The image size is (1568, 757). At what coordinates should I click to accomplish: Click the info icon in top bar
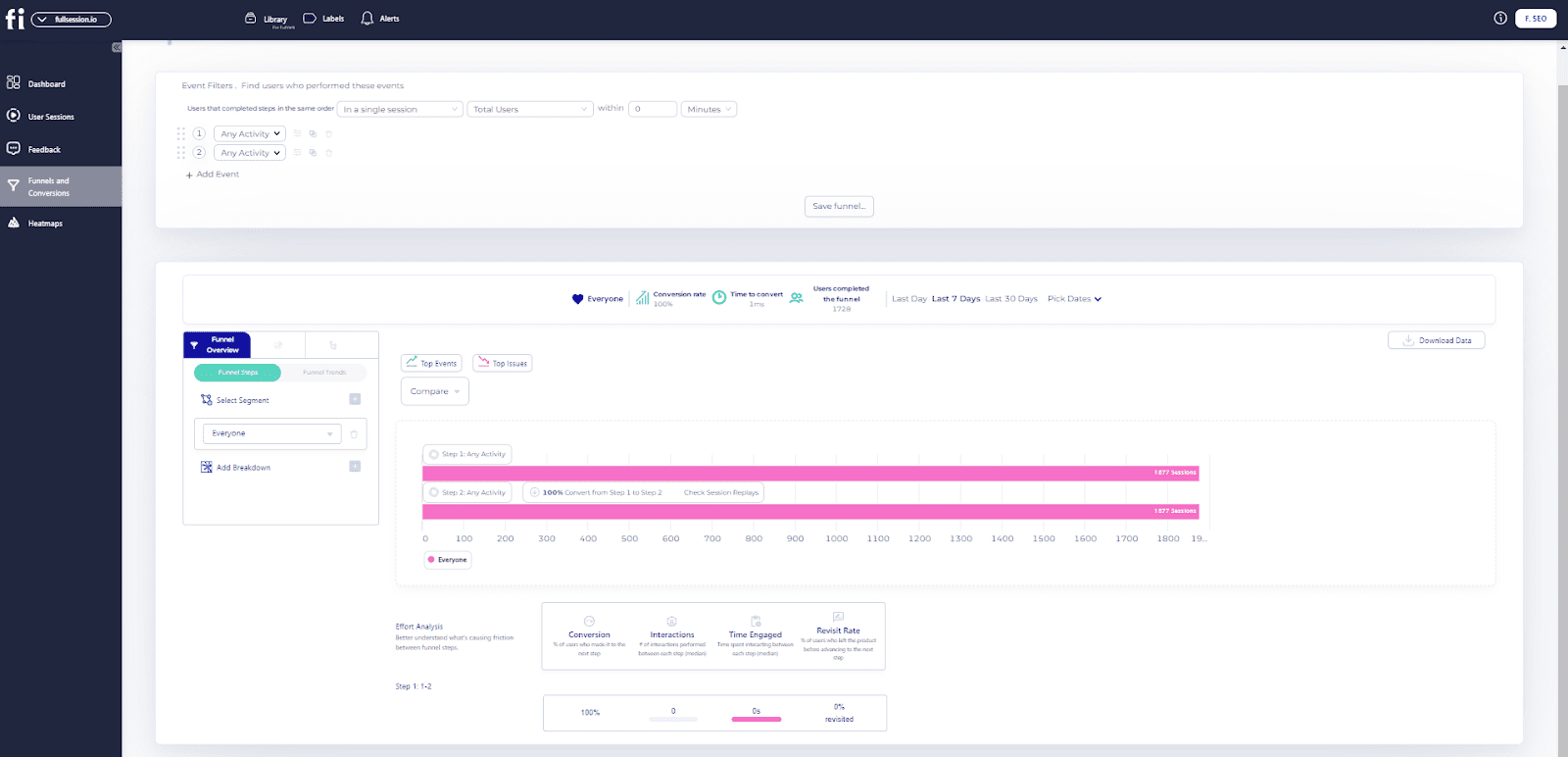(x=1499, y=19)
